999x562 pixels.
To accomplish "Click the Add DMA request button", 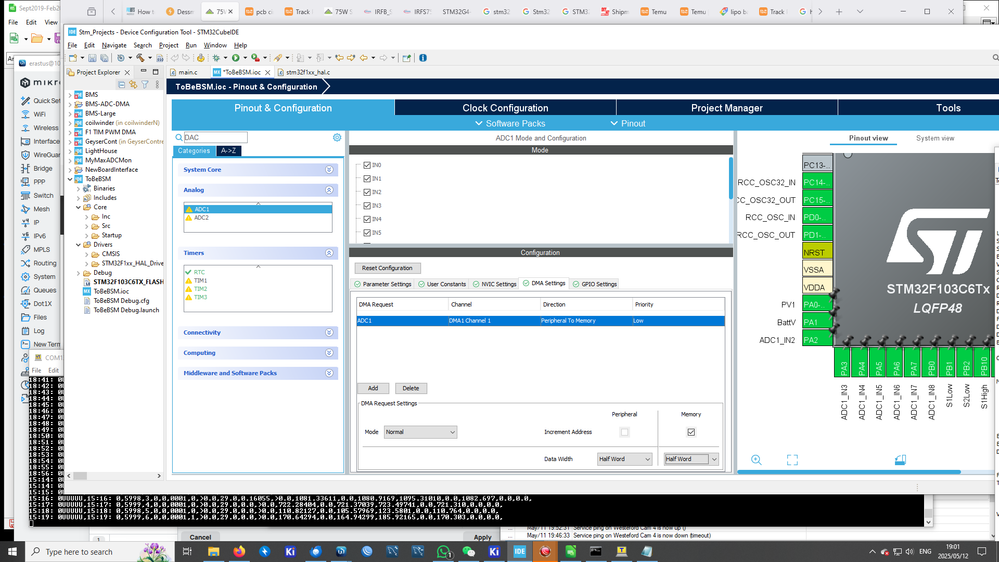I will 373,388.
